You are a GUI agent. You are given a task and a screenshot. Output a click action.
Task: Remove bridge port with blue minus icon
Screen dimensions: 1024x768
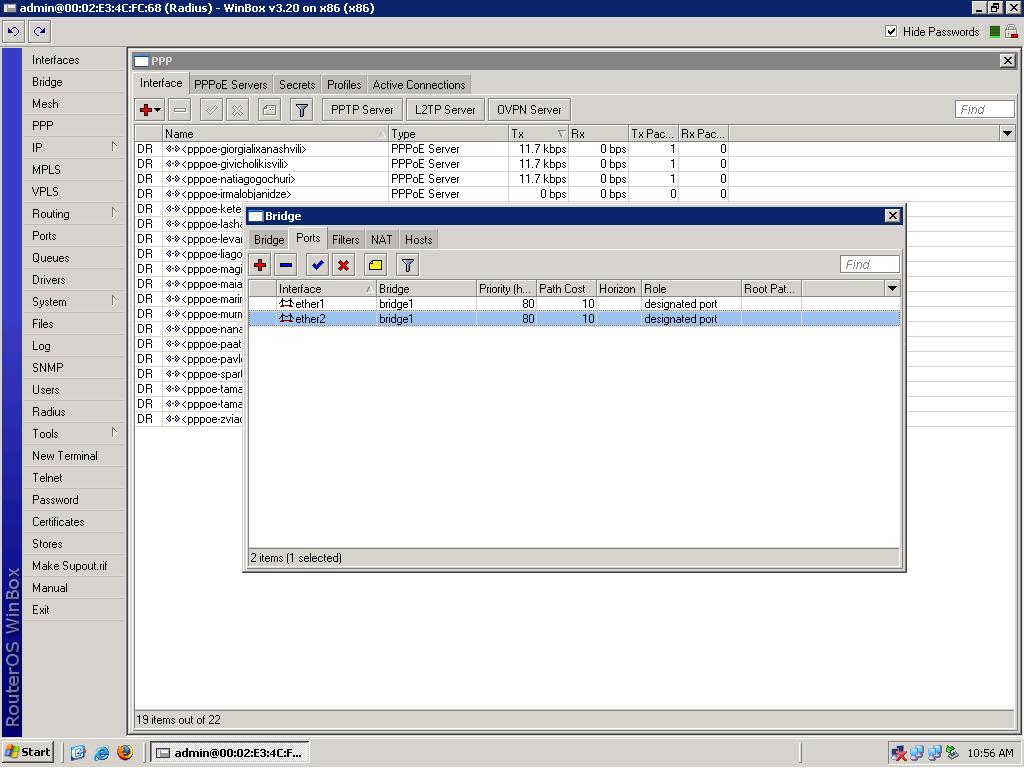click(x=286, y=265)
